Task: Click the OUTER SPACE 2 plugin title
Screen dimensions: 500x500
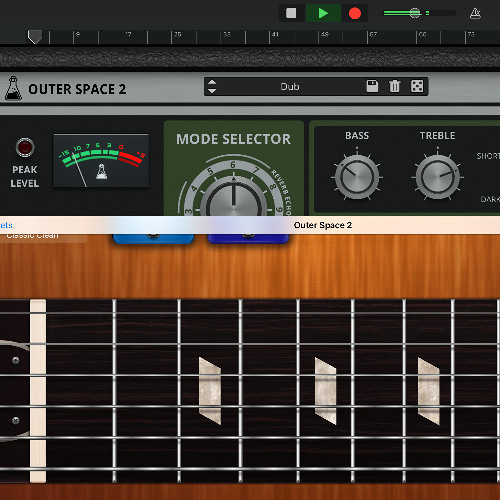Action: [77, 89]
